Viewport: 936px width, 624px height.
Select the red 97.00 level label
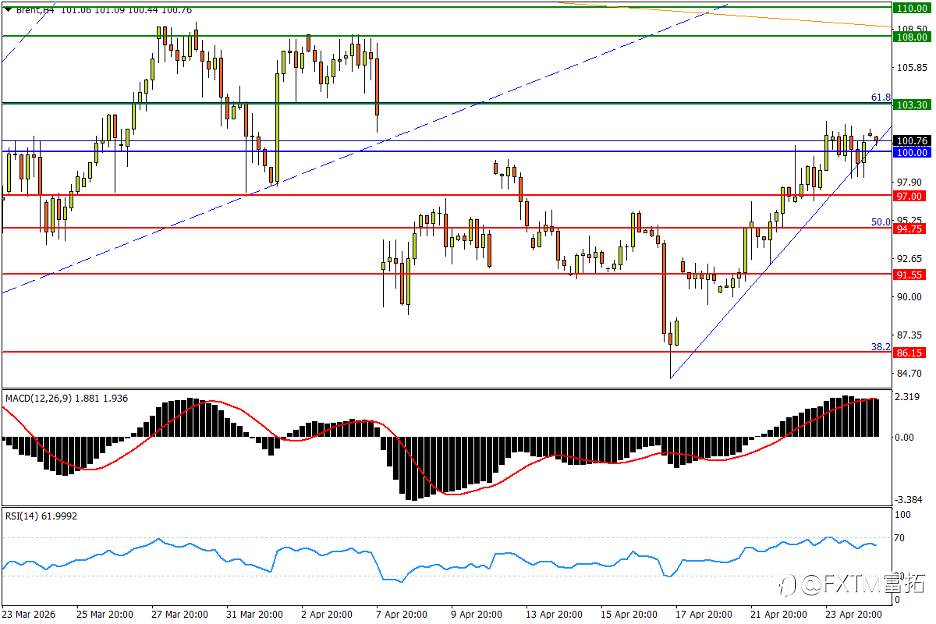coord(909,196)
